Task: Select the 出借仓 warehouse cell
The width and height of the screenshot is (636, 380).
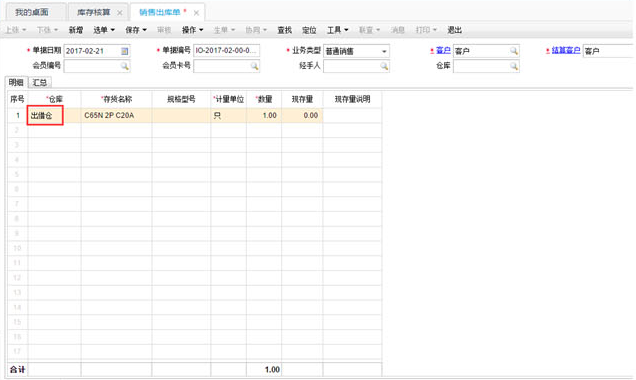Action: click(45, 115)
